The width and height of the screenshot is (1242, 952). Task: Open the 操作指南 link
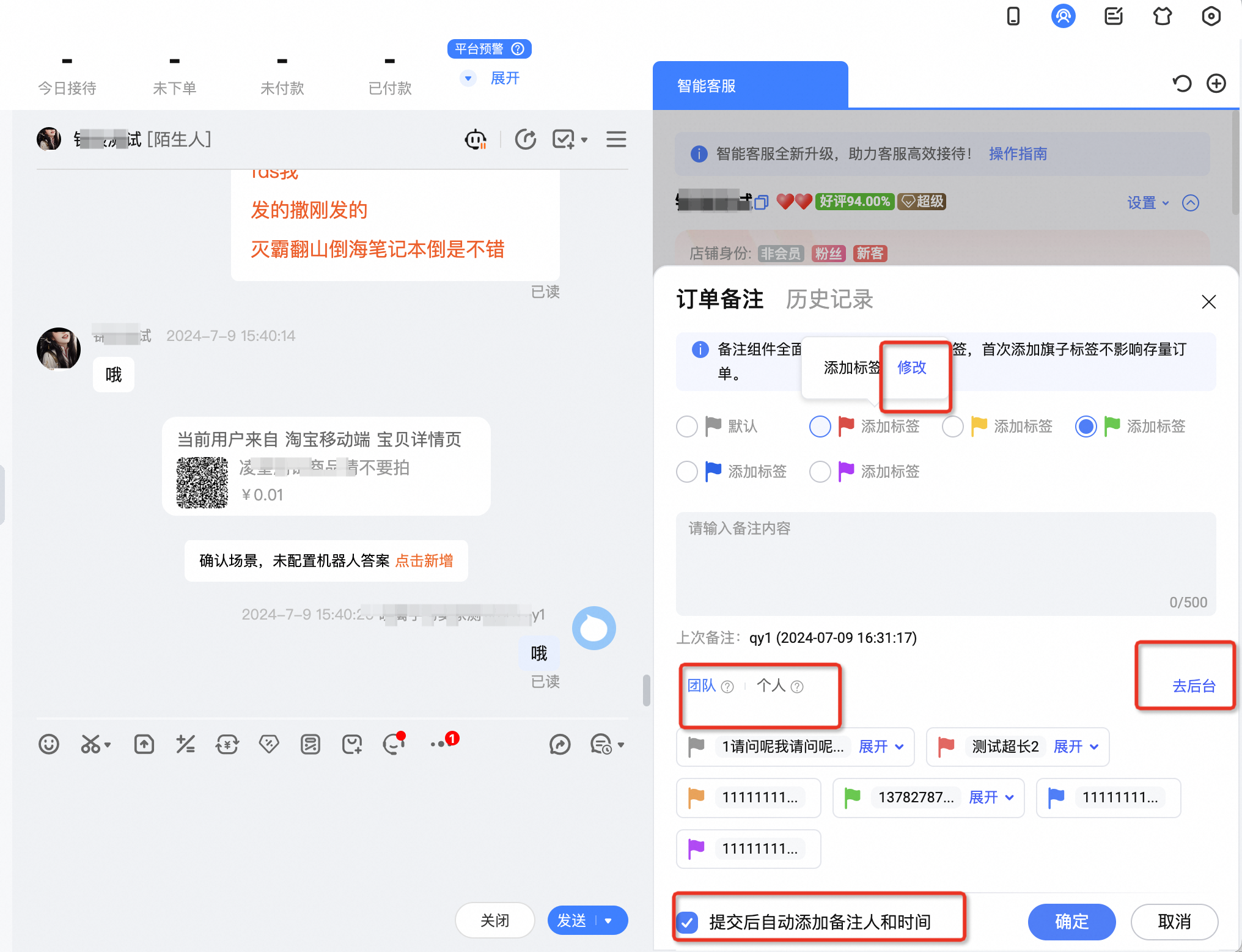tap(1018, 154)
